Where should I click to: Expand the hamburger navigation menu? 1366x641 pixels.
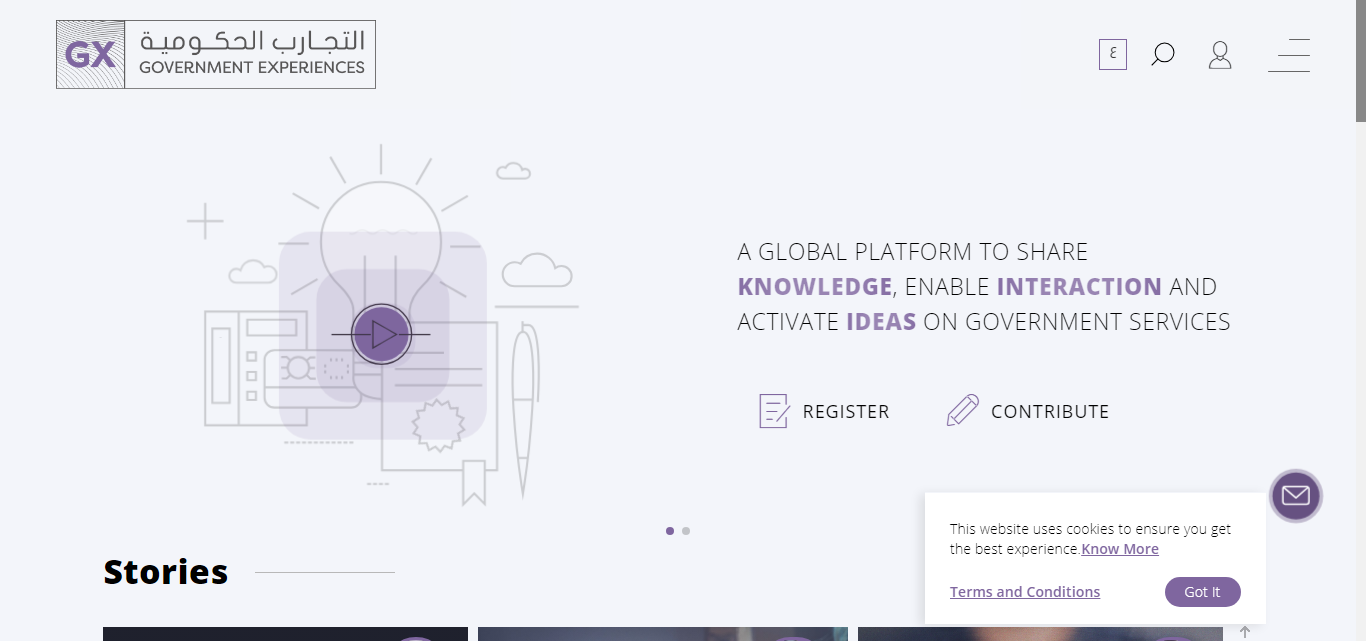(x=1289, y=55)
